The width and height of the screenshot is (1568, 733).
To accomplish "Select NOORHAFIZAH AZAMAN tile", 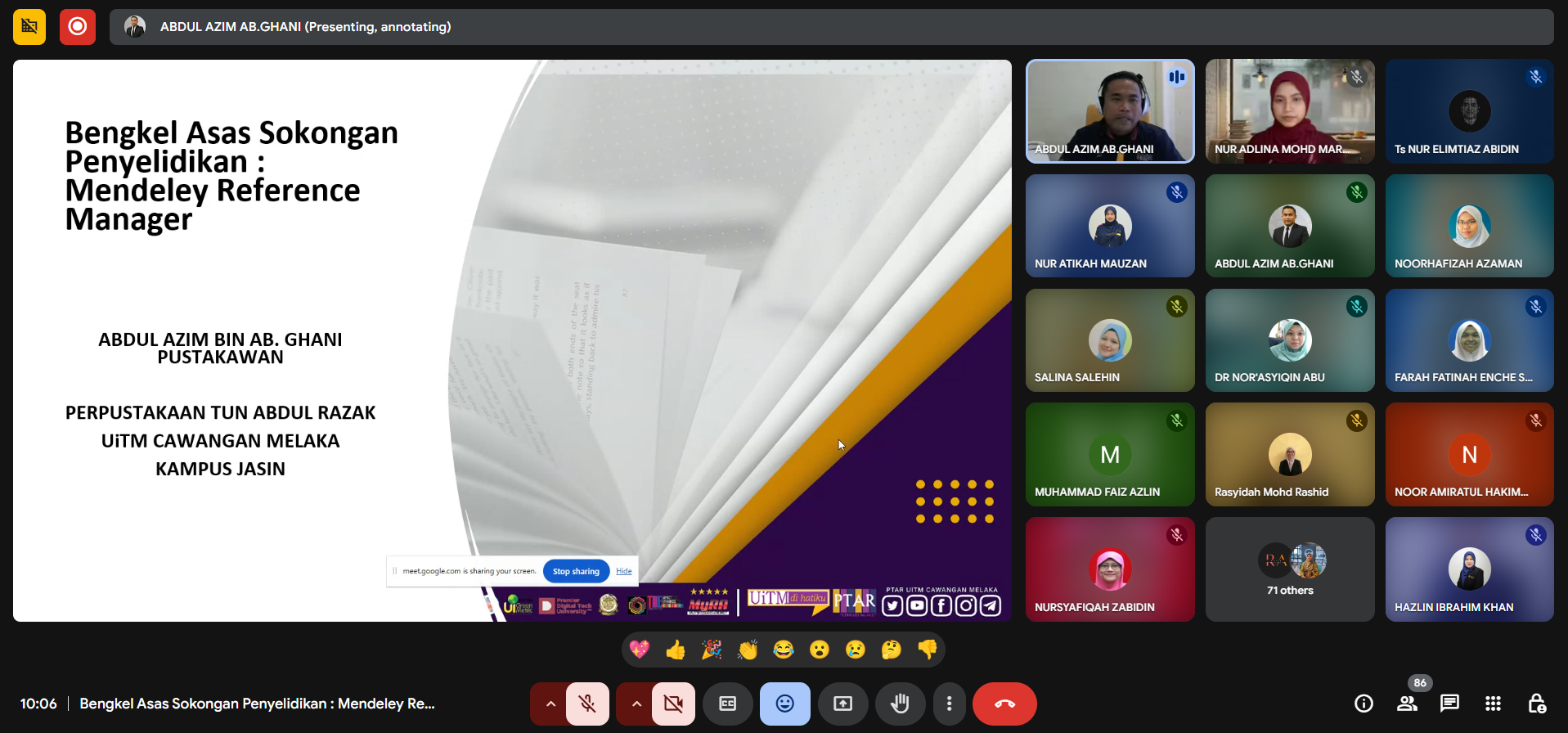I will (1470, 226).
